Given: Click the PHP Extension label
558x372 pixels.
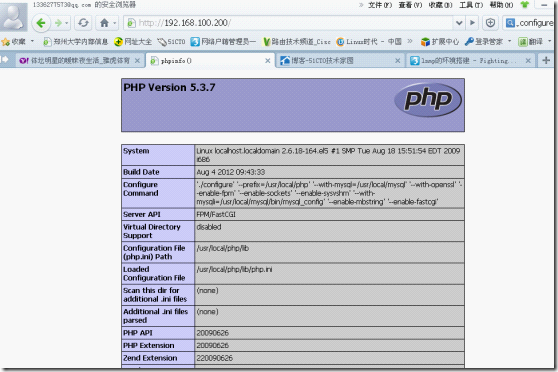Looking at the screenshot, I should 149,346.
